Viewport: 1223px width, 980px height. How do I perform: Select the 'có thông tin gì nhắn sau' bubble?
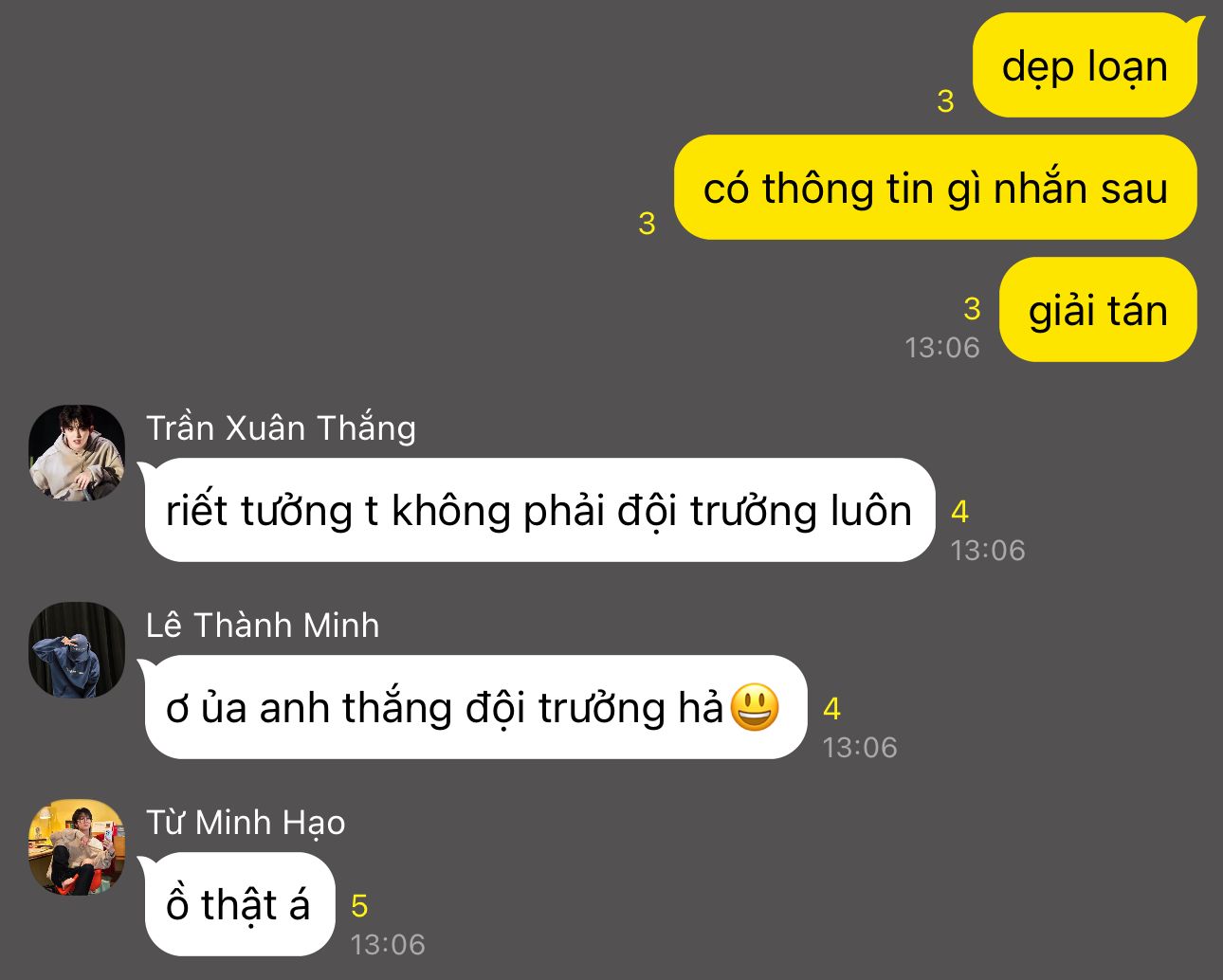tap(936, 188)
